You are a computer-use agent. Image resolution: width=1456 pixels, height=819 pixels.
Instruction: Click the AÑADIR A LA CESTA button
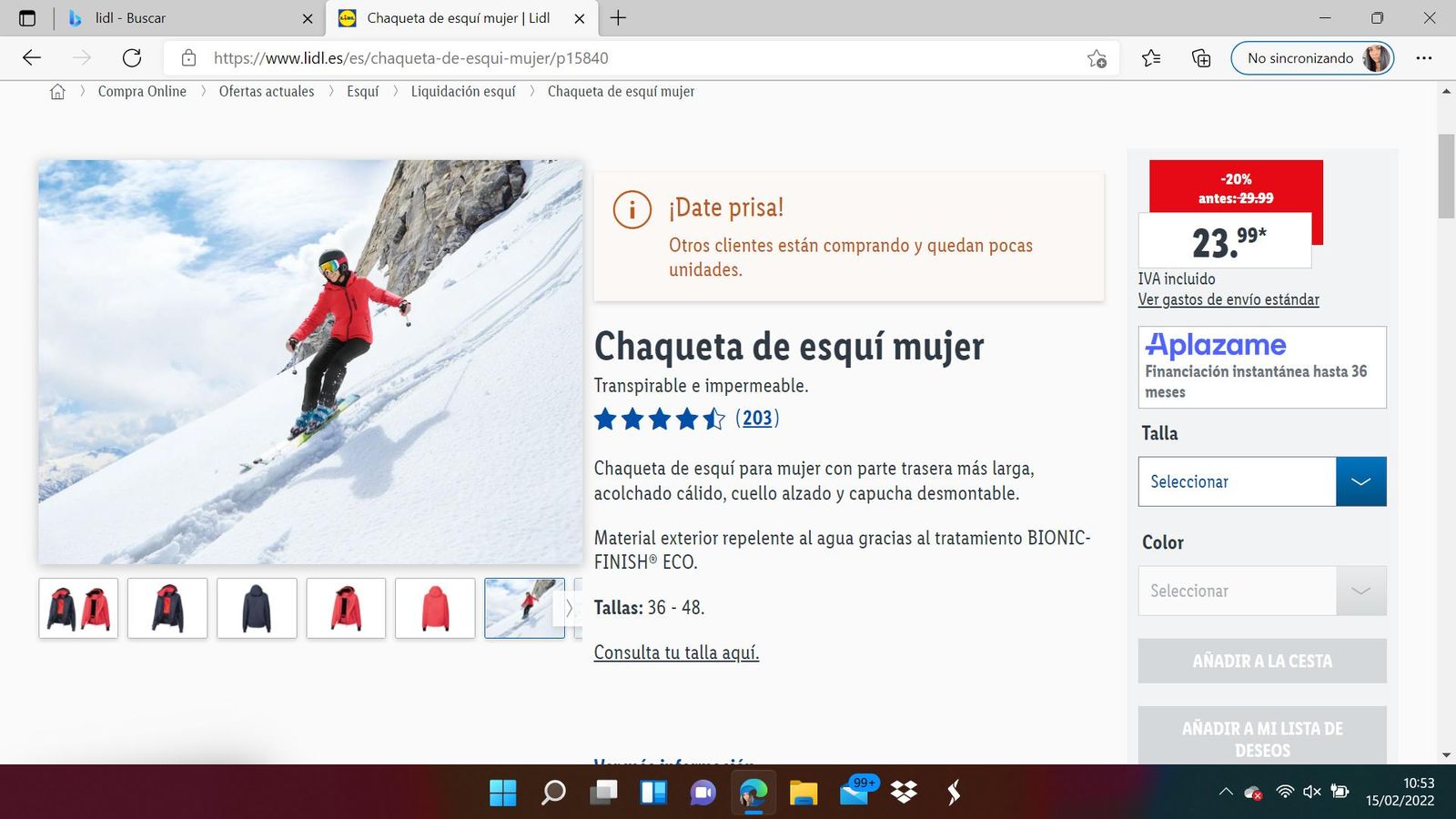click(1262, 661)
